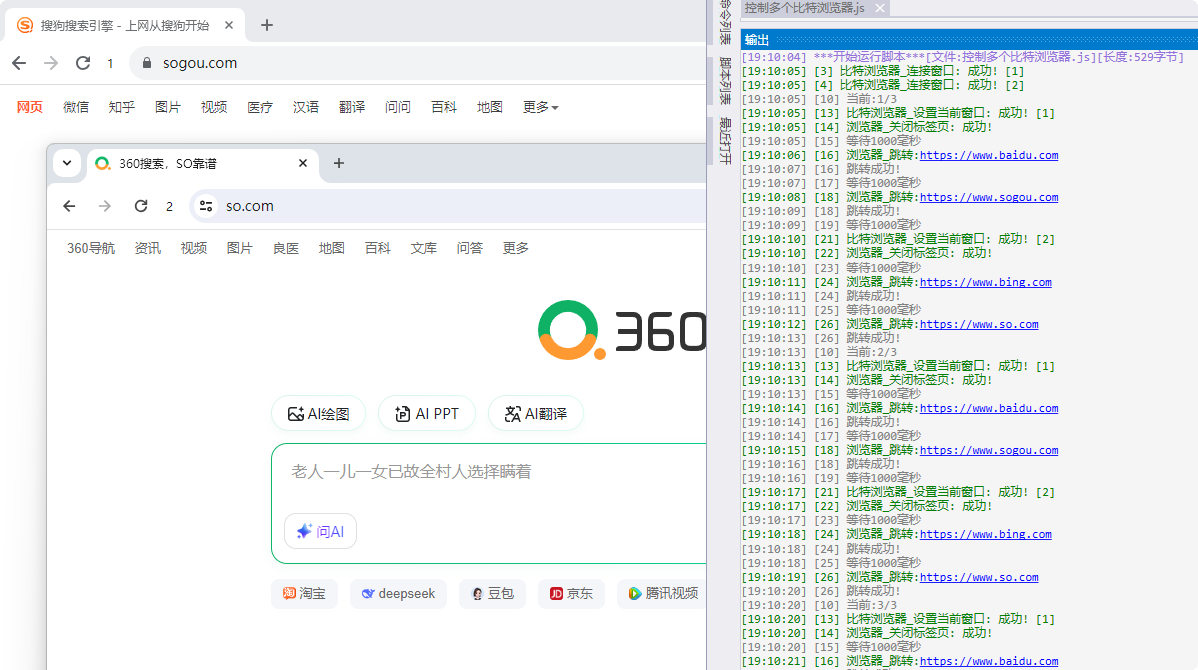Expand the tab search chevron in 360 window
The height and width of the screenshot is (670, 1198).
coord(67,163)
